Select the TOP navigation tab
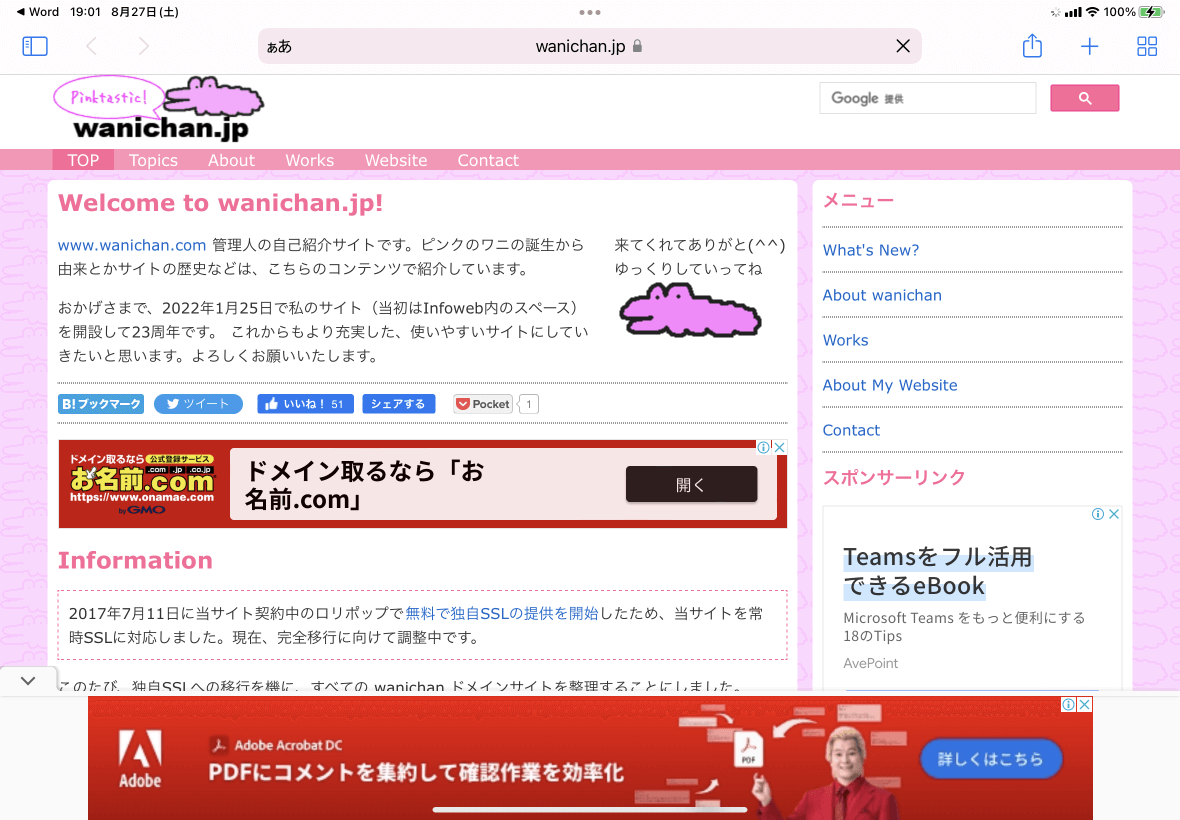This screenshot has height=820, width=1180. [83, 160]
